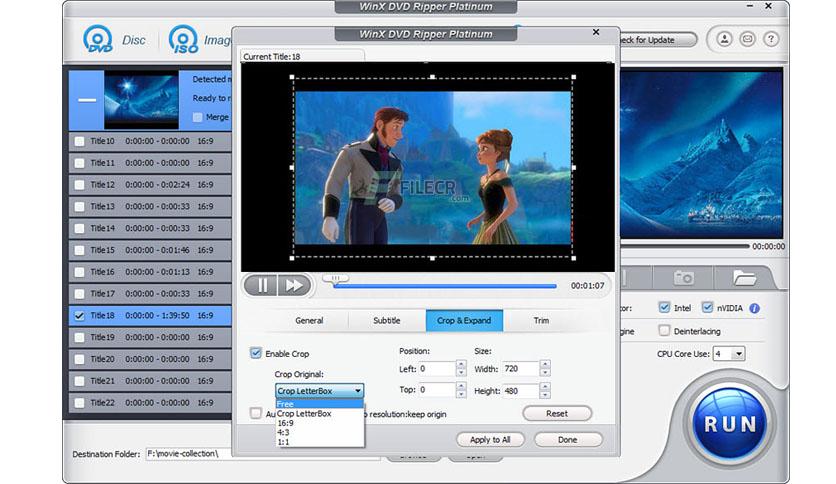Open the user account icon
The height and width of the screenshot is (484, 836).
724,39
